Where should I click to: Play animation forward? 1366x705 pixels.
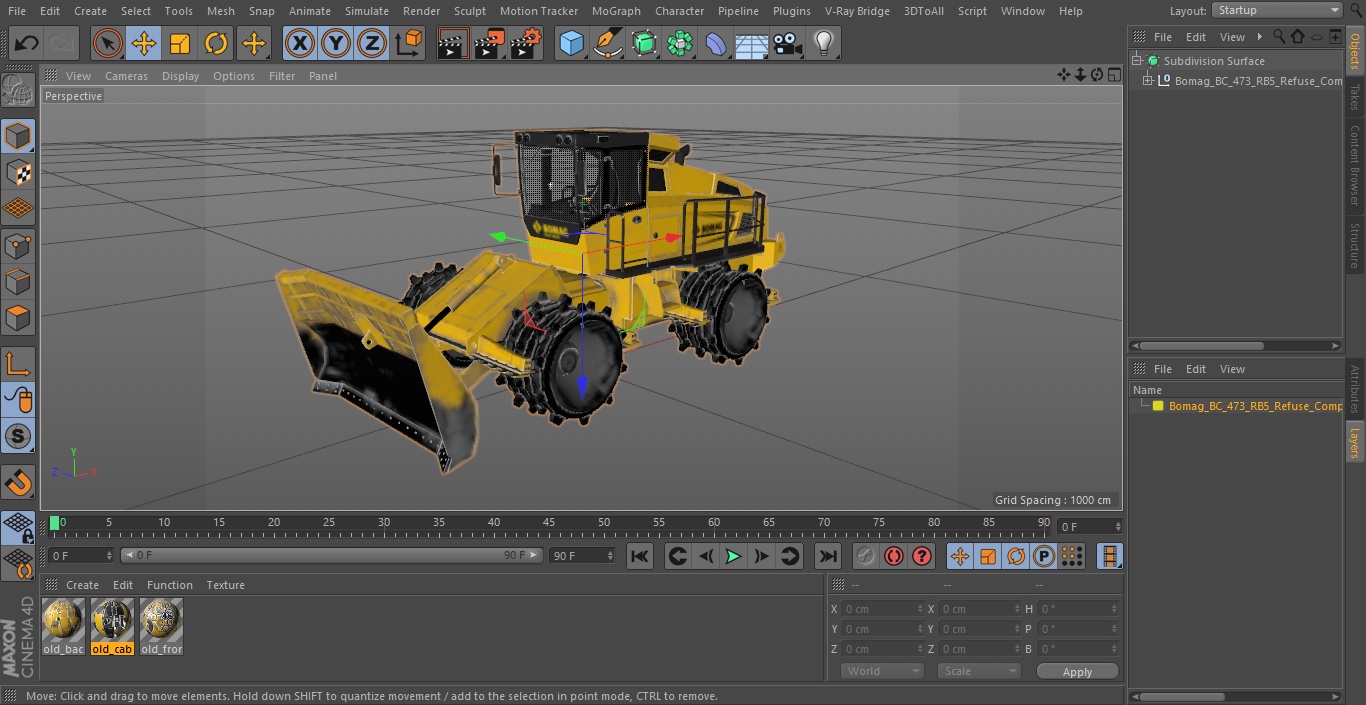point(734,556)
